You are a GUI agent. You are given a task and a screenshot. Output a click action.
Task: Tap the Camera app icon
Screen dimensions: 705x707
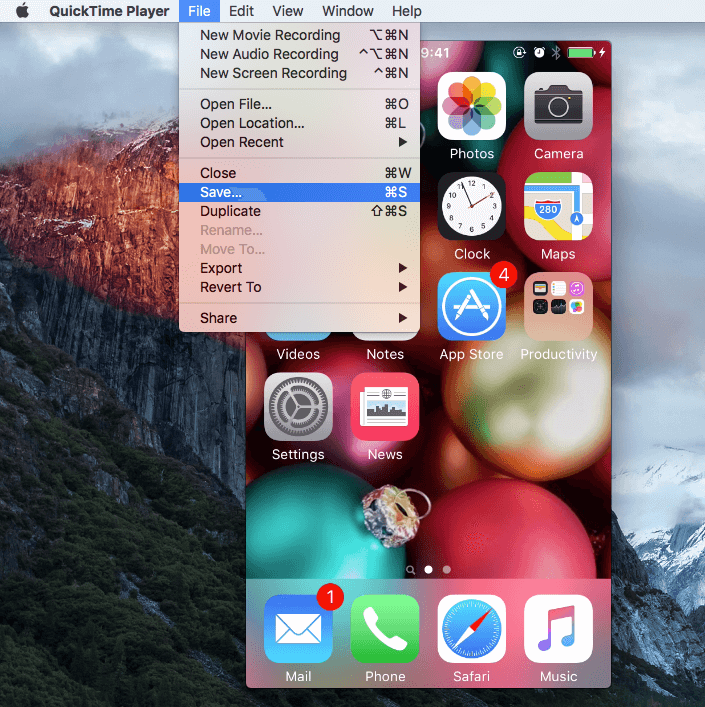[x=558, y=106]
